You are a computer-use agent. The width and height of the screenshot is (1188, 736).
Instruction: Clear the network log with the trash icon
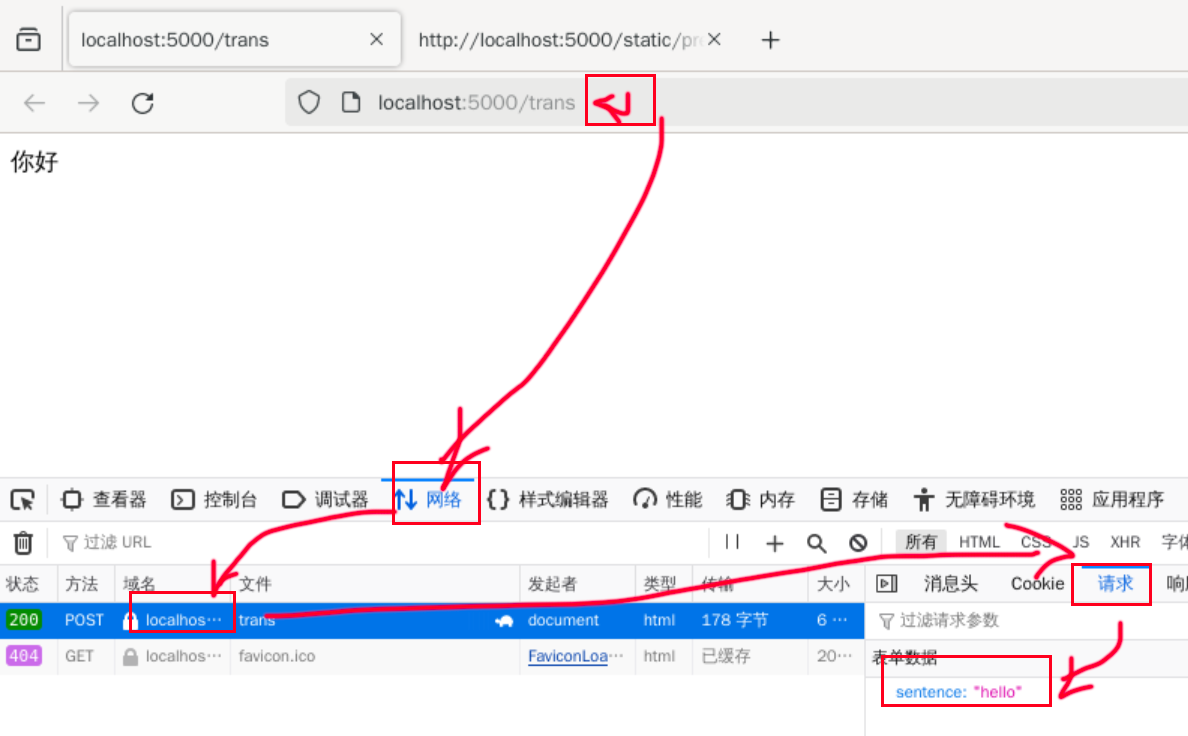pyautogui.click(x=23, y=542)
